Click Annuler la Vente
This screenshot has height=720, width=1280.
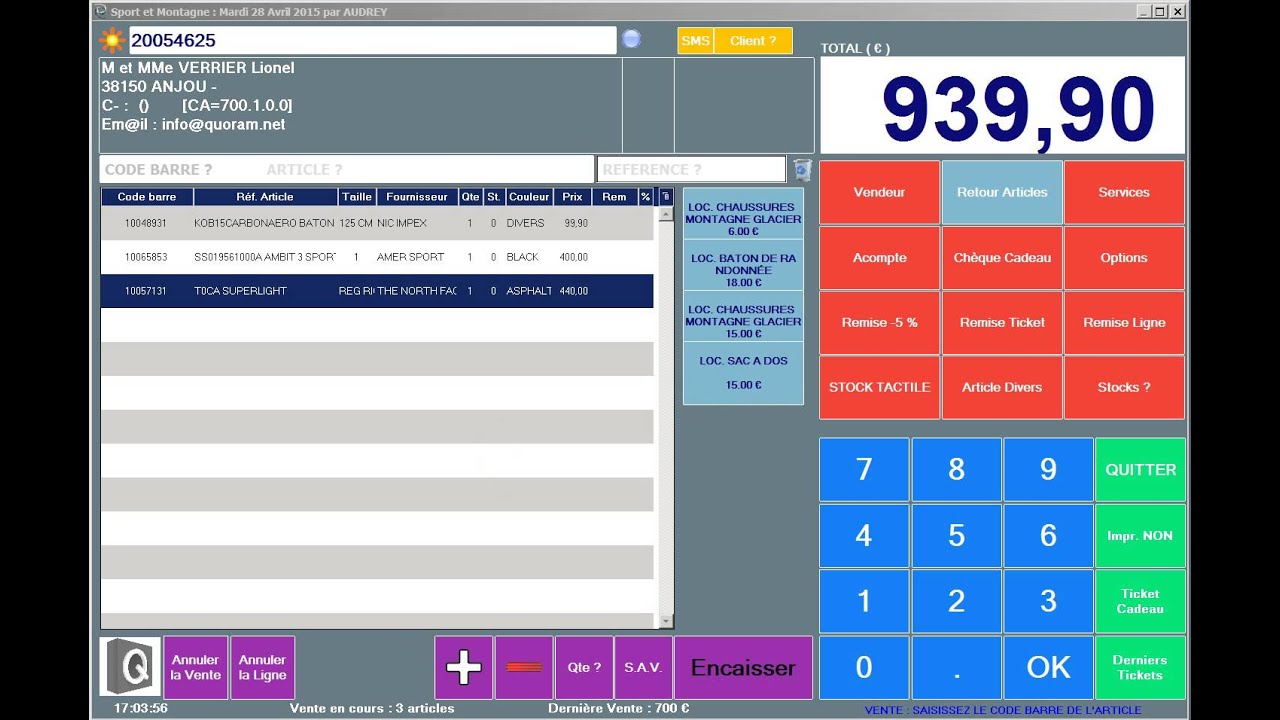[195, 667]
